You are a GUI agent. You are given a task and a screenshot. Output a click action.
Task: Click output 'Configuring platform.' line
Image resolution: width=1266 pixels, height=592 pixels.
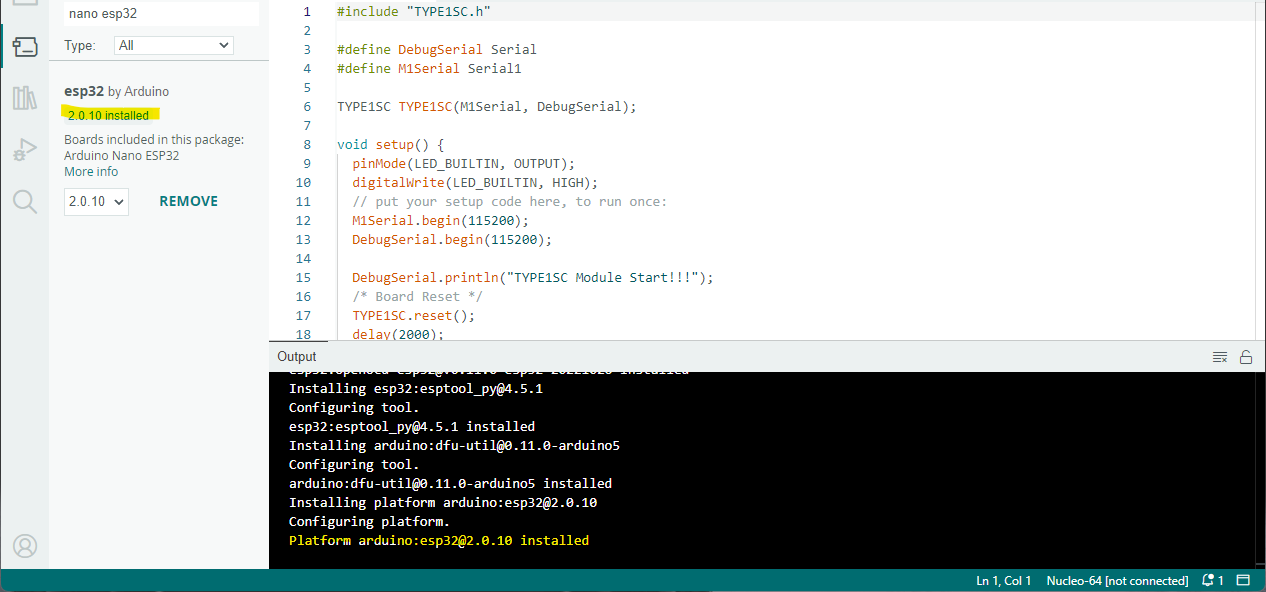pyautogui.click(x=370, y=521)
